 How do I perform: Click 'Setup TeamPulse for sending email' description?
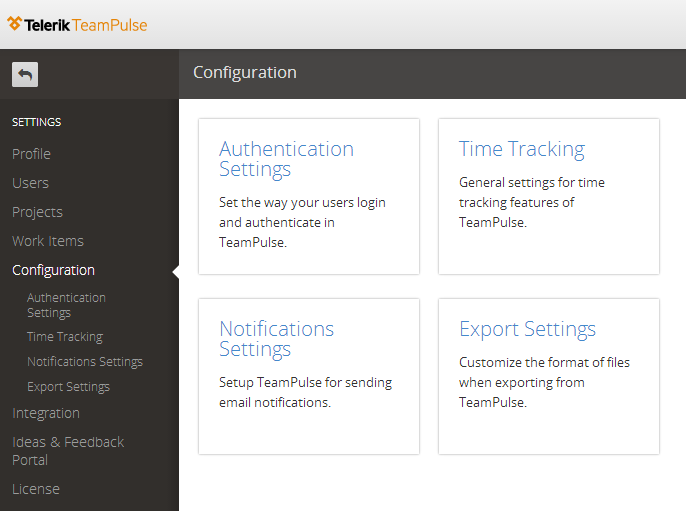coord(305,392)
